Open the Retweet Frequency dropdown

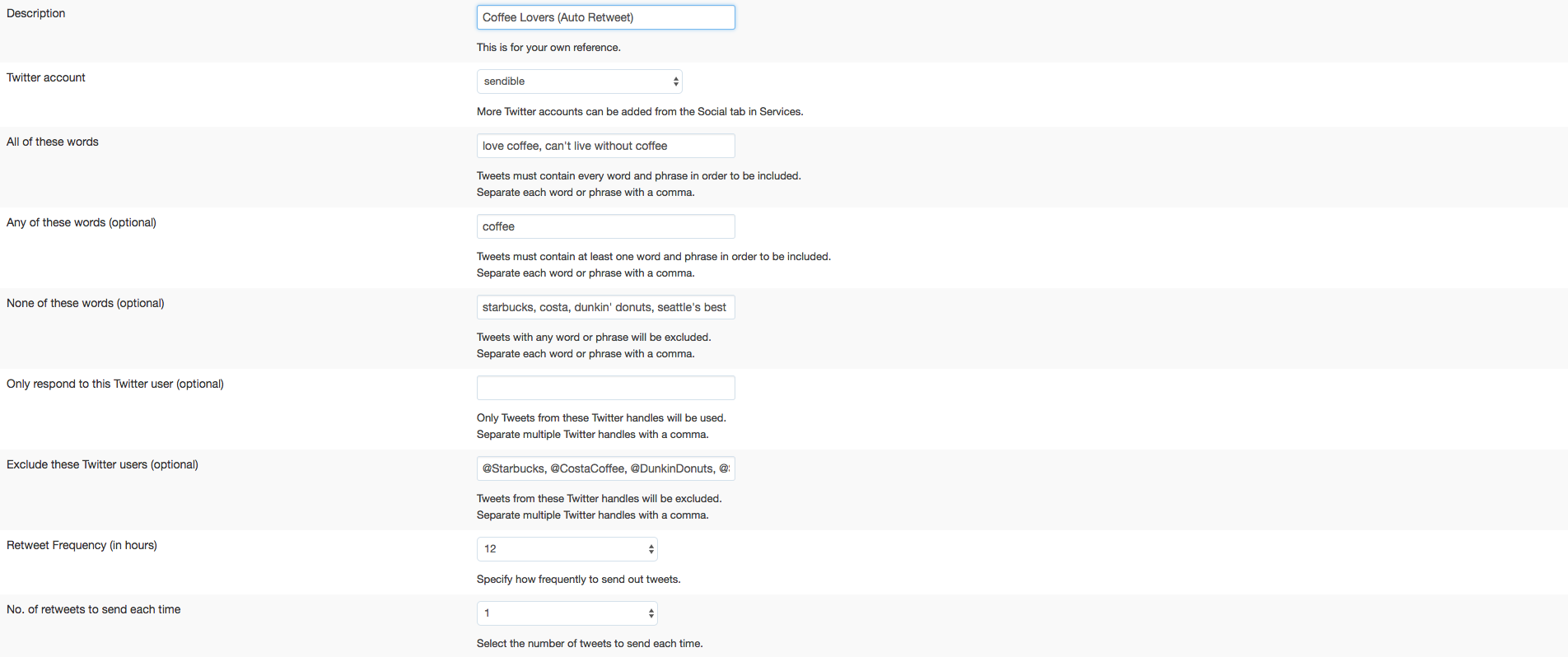pos(567,548)
